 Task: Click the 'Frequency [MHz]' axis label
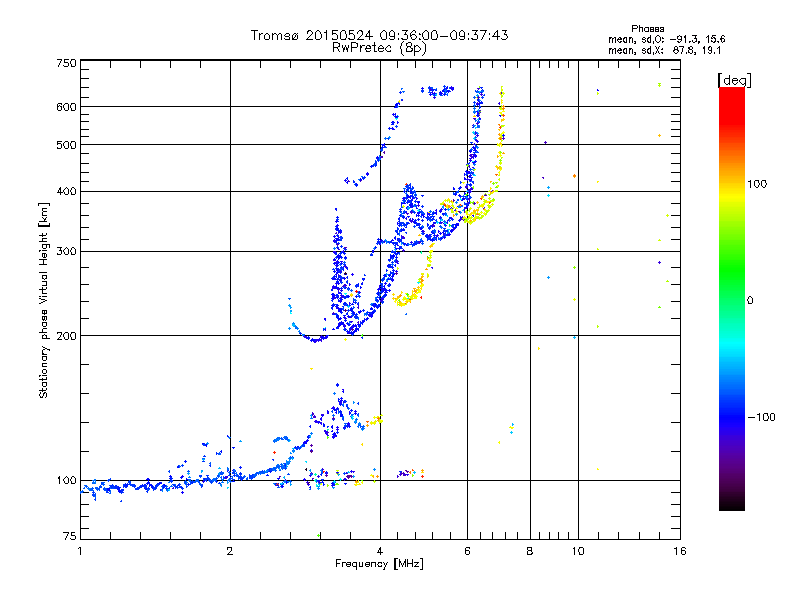coord(379,564)
